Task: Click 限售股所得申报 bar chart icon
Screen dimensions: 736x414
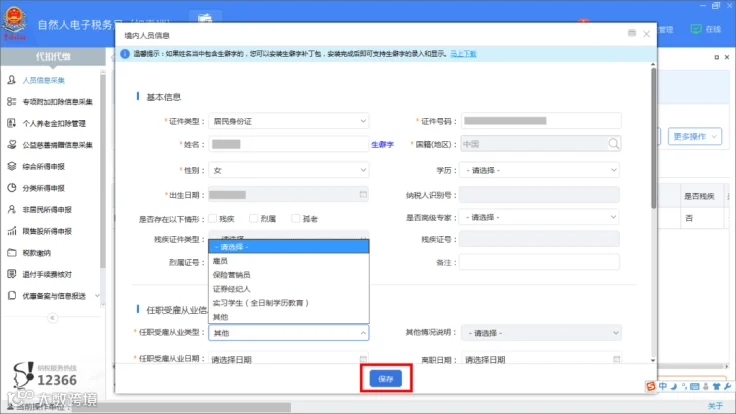Action: tap(12, 231)
